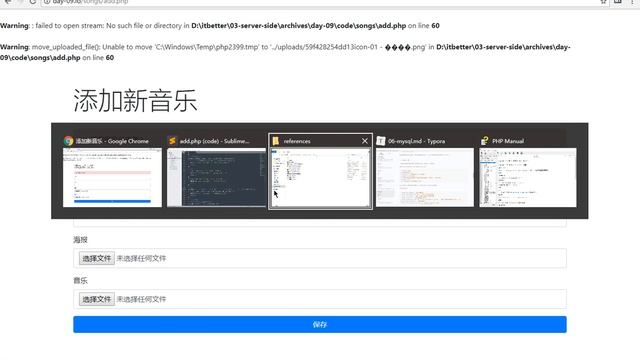
Task: Click the browser reload icon
Action: pos(33,2)
